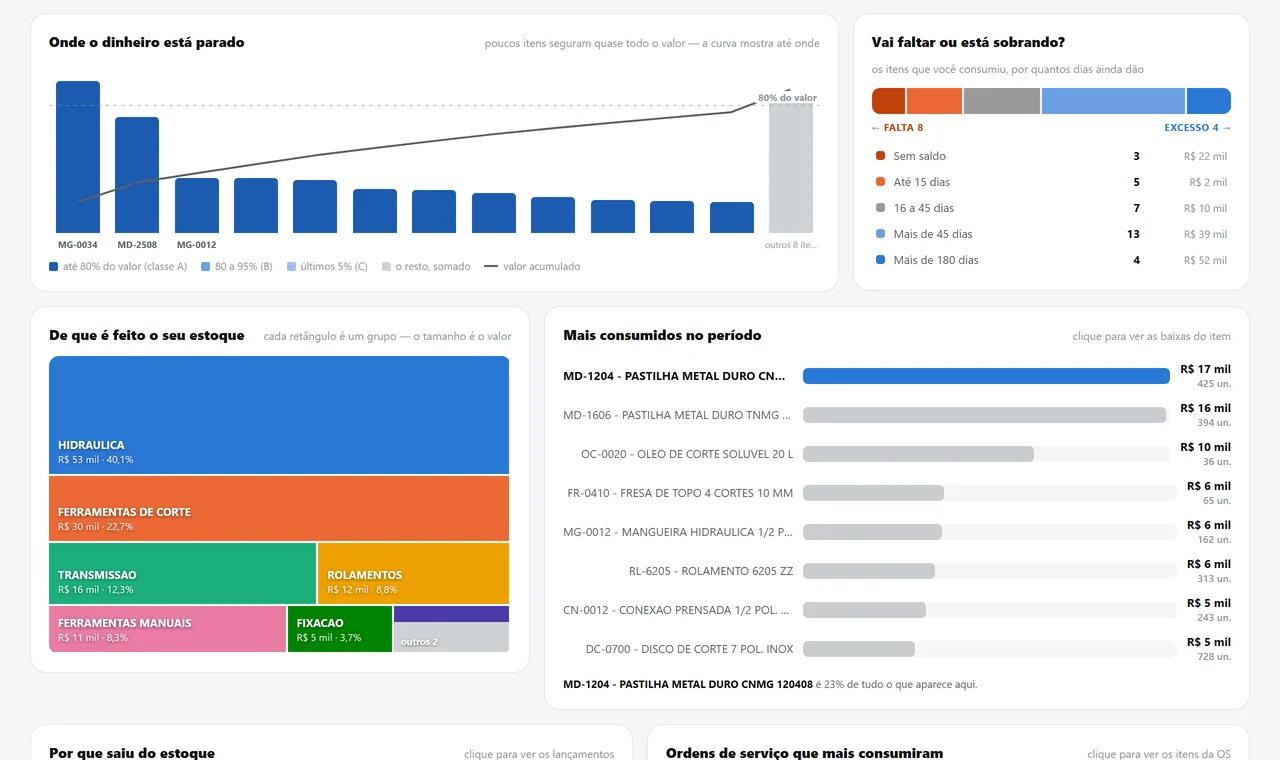Click the ROLAMENTOS treemap rectangle
The image size is (1280, 760).
[x=413, y=574]
